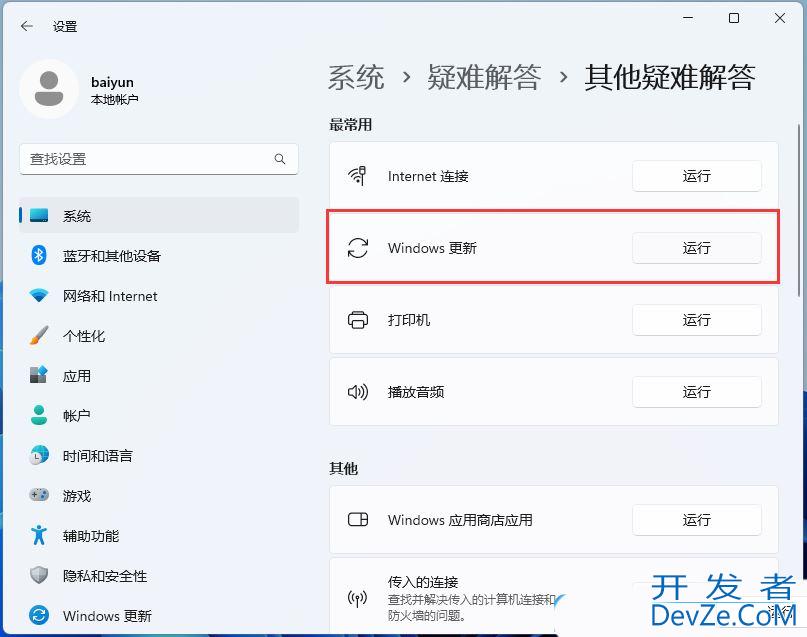The height and width of the screenshot is (637, 807).
Task: Click the Time and language globe icon
Action: [x=39, y=455]
